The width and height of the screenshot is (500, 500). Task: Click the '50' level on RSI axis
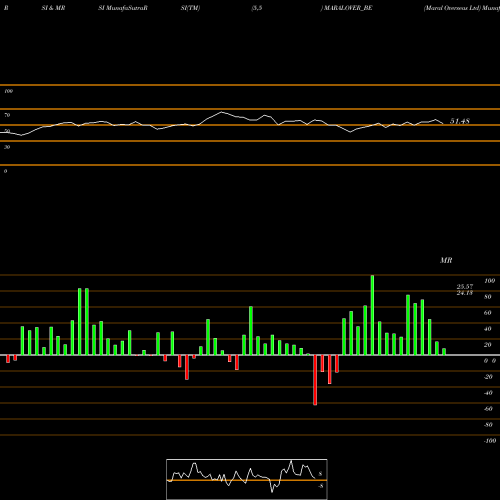tap(7, 131)
